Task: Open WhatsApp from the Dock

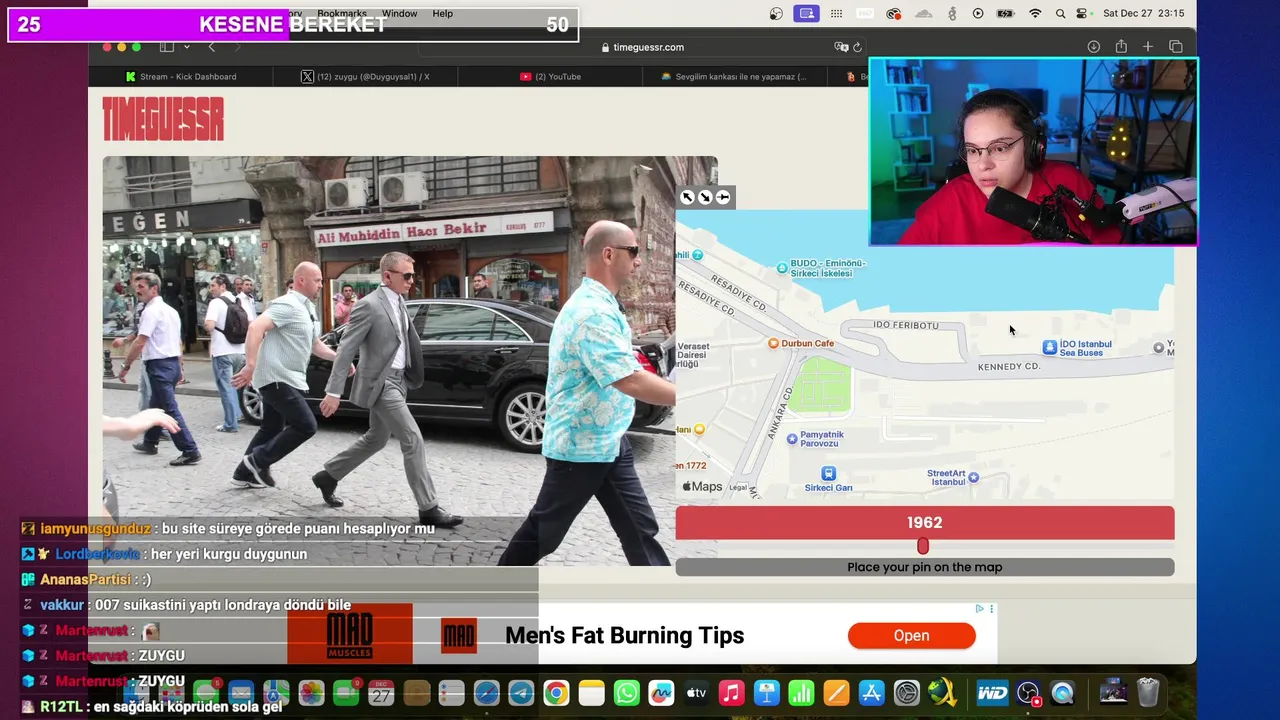Action: (x=626, y=693)
